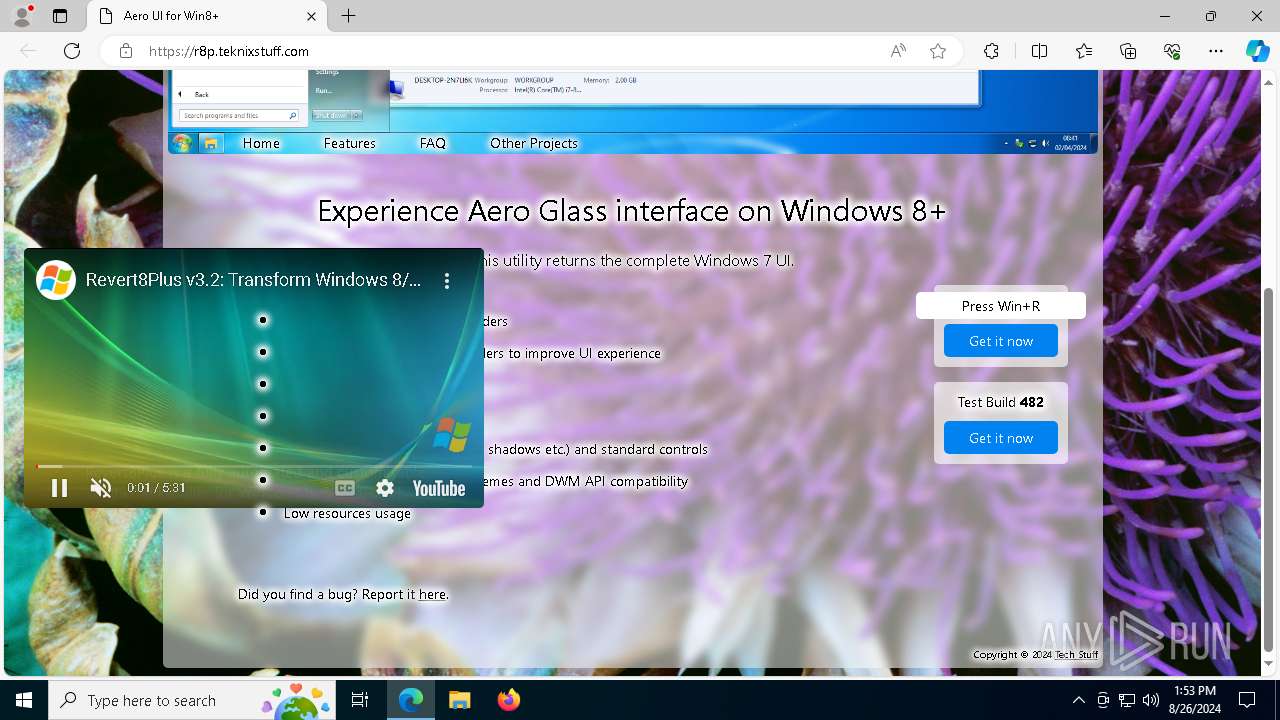Open the notification center icon
The width and height of the screenshot is (1280, 720).
click(x=1247, y=700)
